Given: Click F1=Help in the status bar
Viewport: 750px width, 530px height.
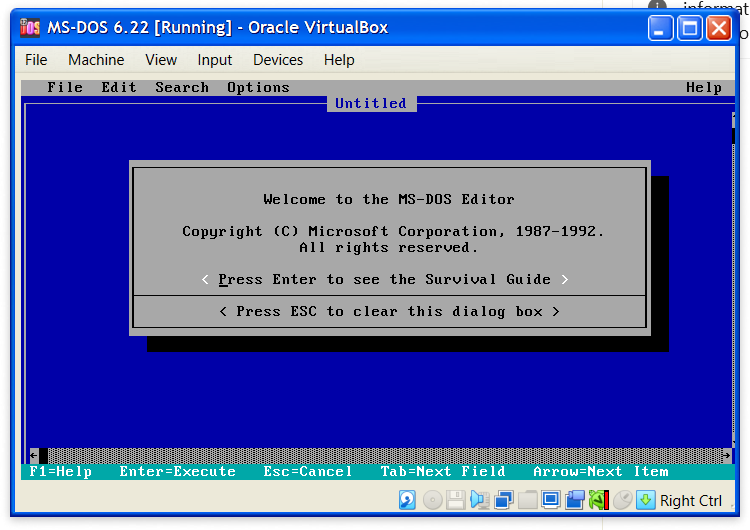Looking at the screenshot, I should coord(60,472).
